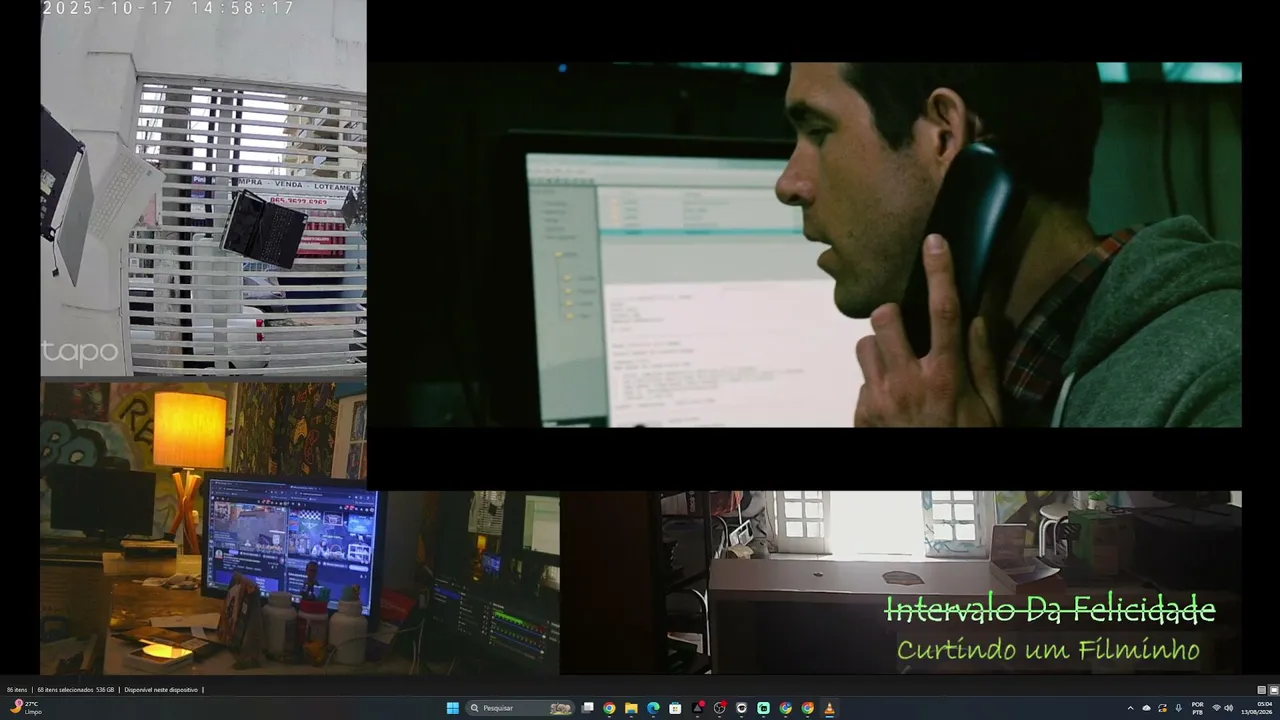Viewport: 1280px width, 720px height.
Task: Open Microsoft Store from the taskbar
Action: 675,708
